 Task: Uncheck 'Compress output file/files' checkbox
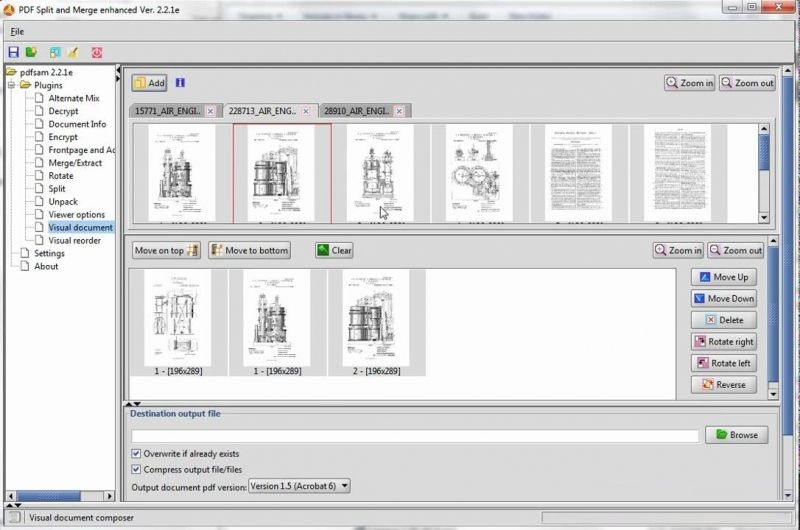(x=137, y=469)
